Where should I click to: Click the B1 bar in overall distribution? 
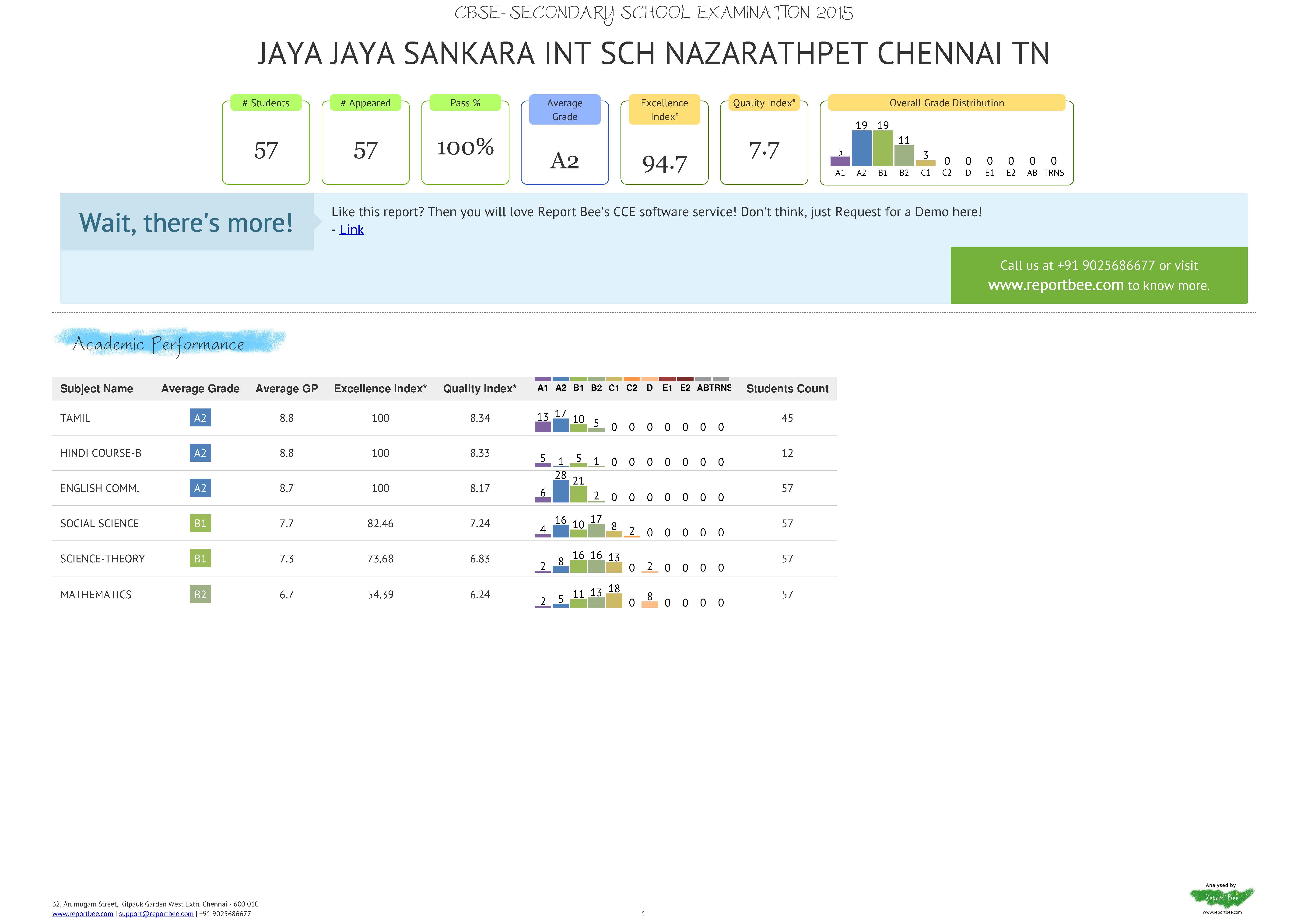point(883,148)
